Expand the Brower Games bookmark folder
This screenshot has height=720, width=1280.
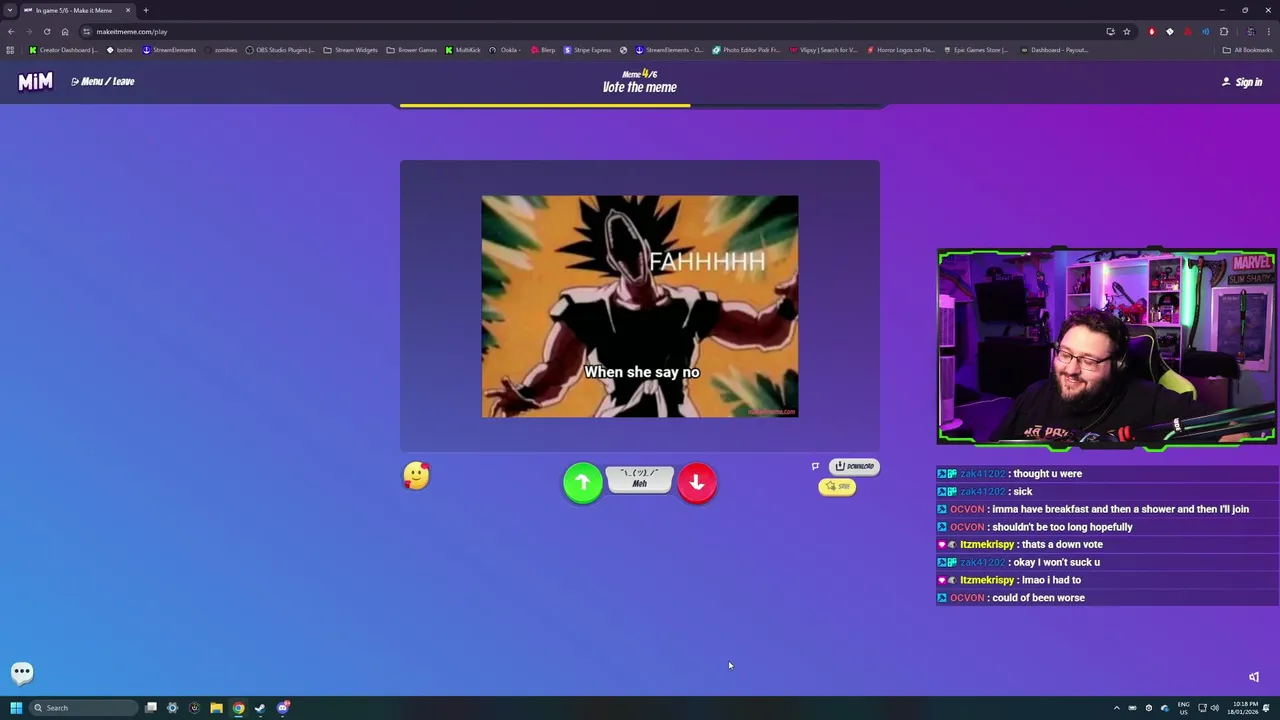click(x=412, y=50)
